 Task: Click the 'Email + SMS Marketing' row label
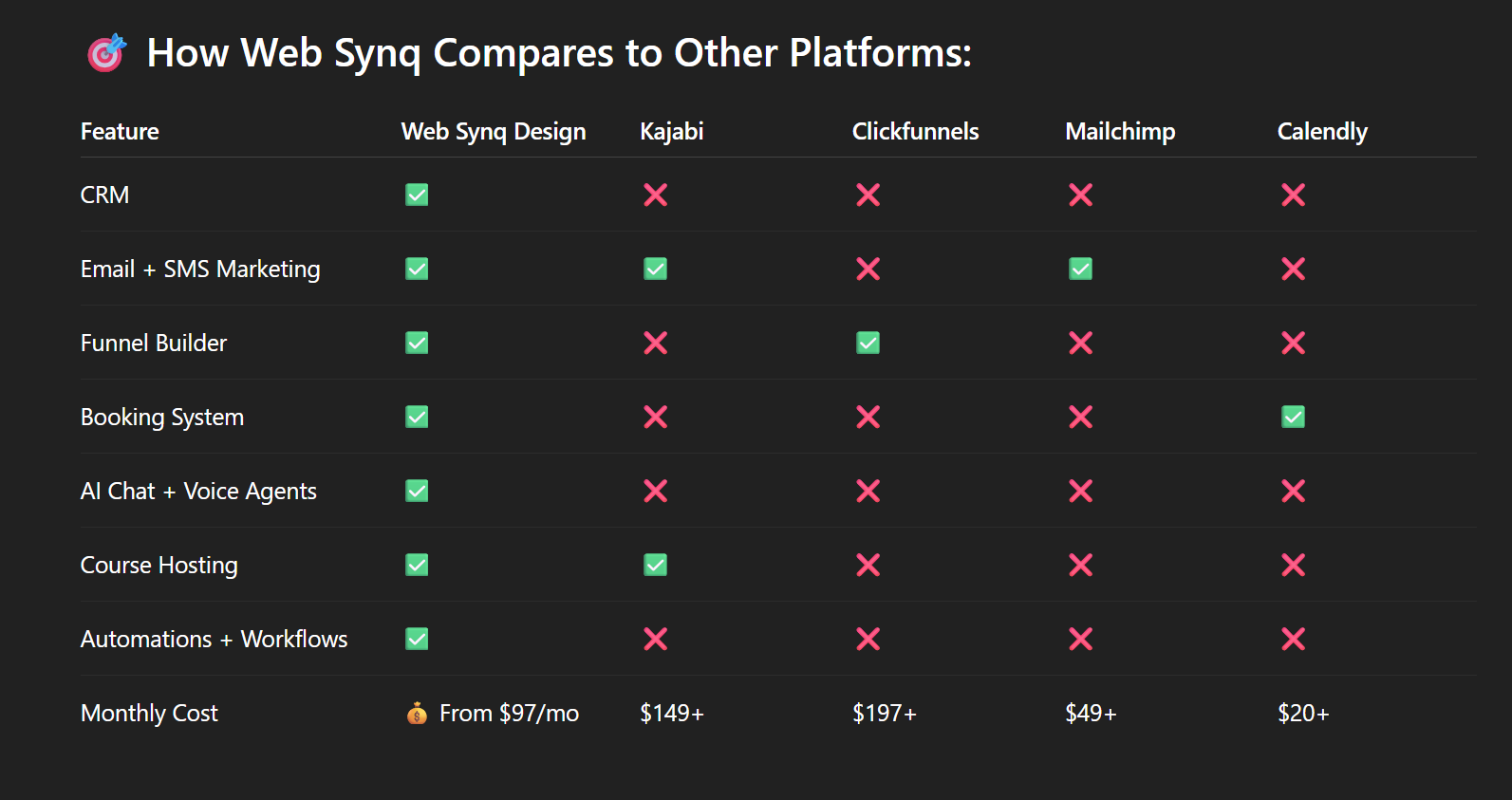200,270
